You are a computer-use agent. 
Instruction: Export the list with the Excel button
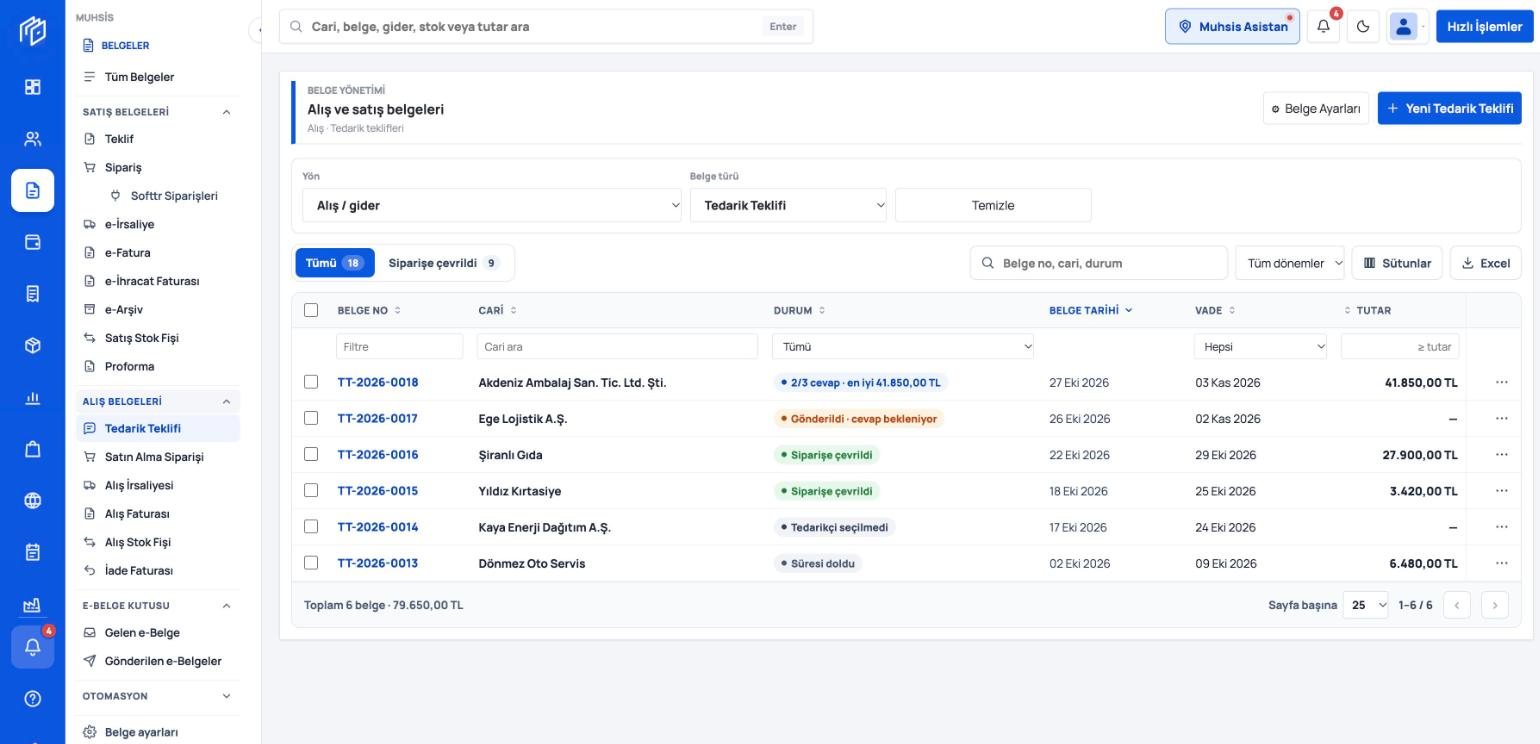1485,263
